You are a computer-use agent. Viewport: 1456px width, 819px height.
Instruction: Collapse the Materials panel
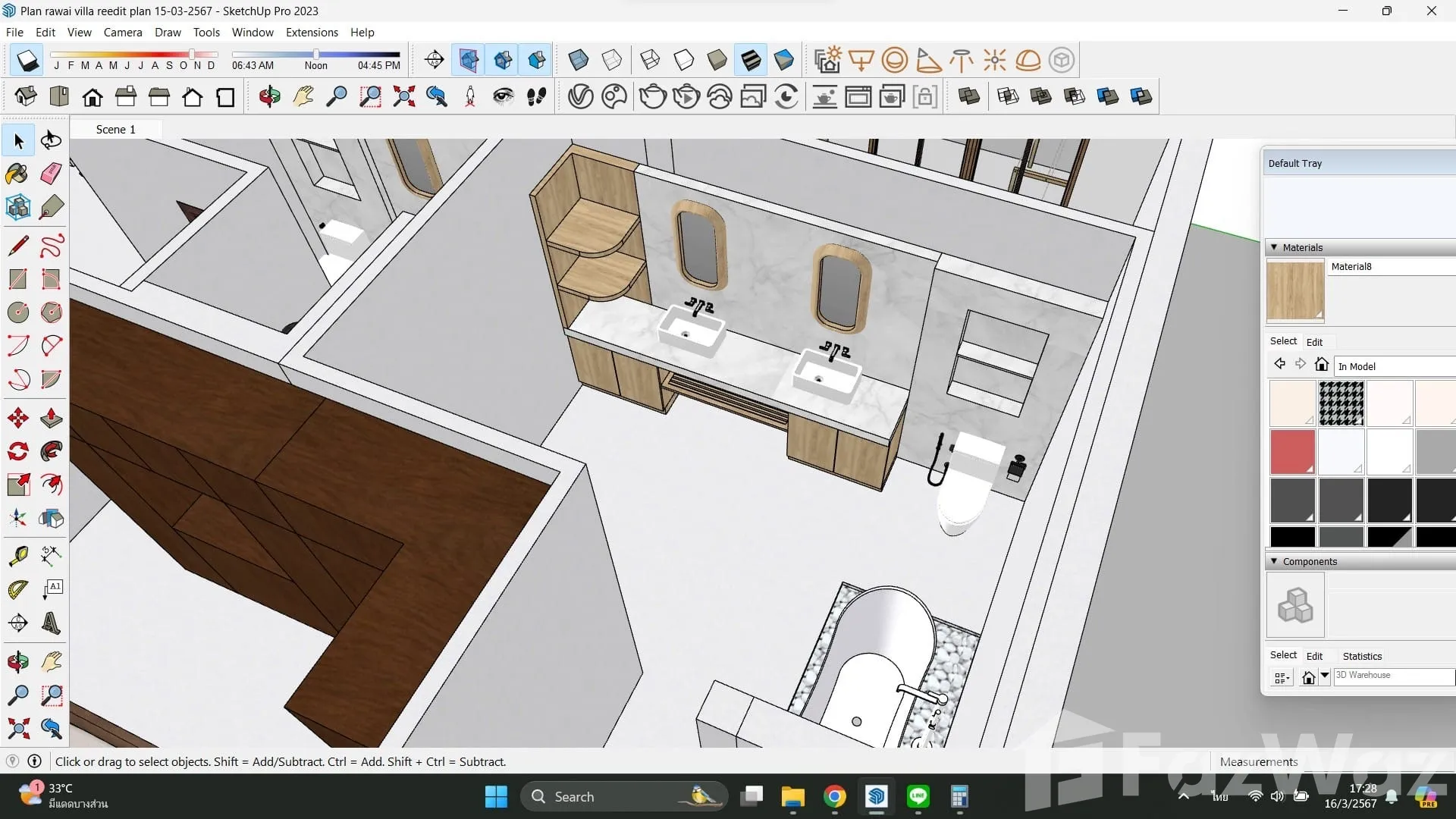click(x=1274, y=247)
